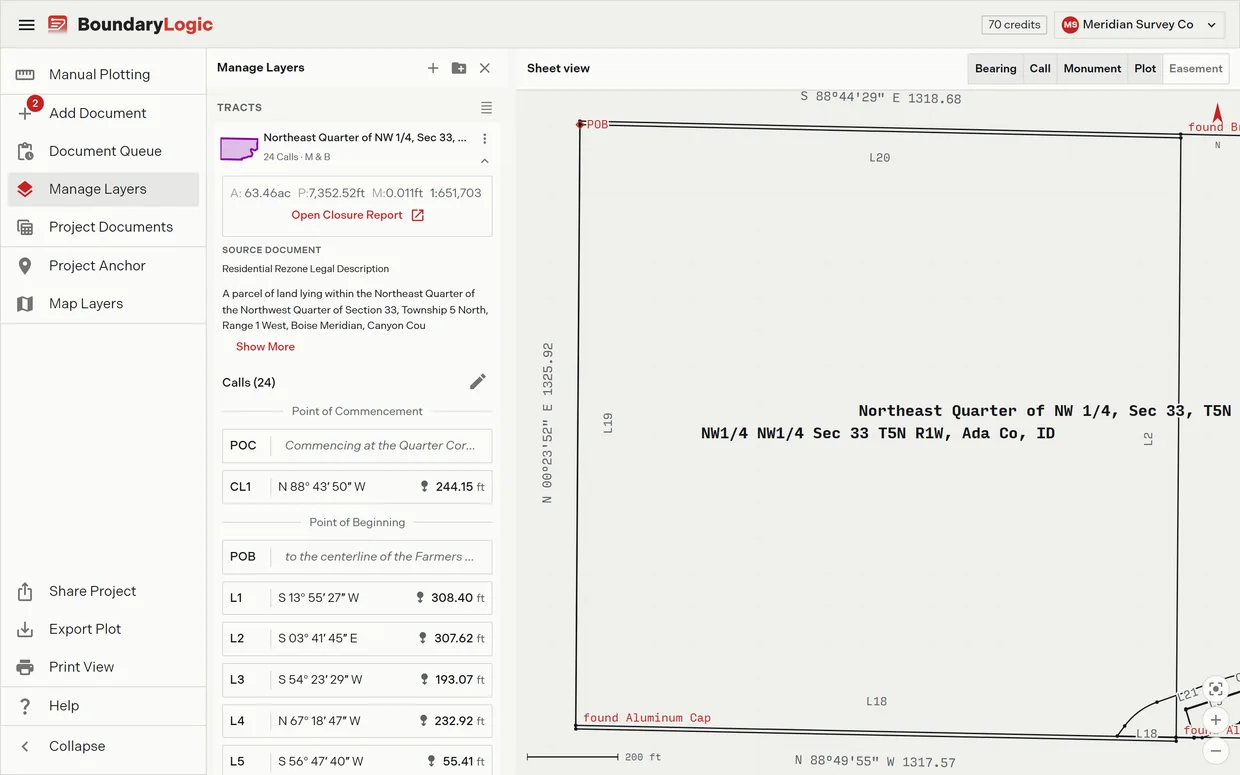
Task: Click monument pin icon on CL1 row
Action: (x=425, y=487)
